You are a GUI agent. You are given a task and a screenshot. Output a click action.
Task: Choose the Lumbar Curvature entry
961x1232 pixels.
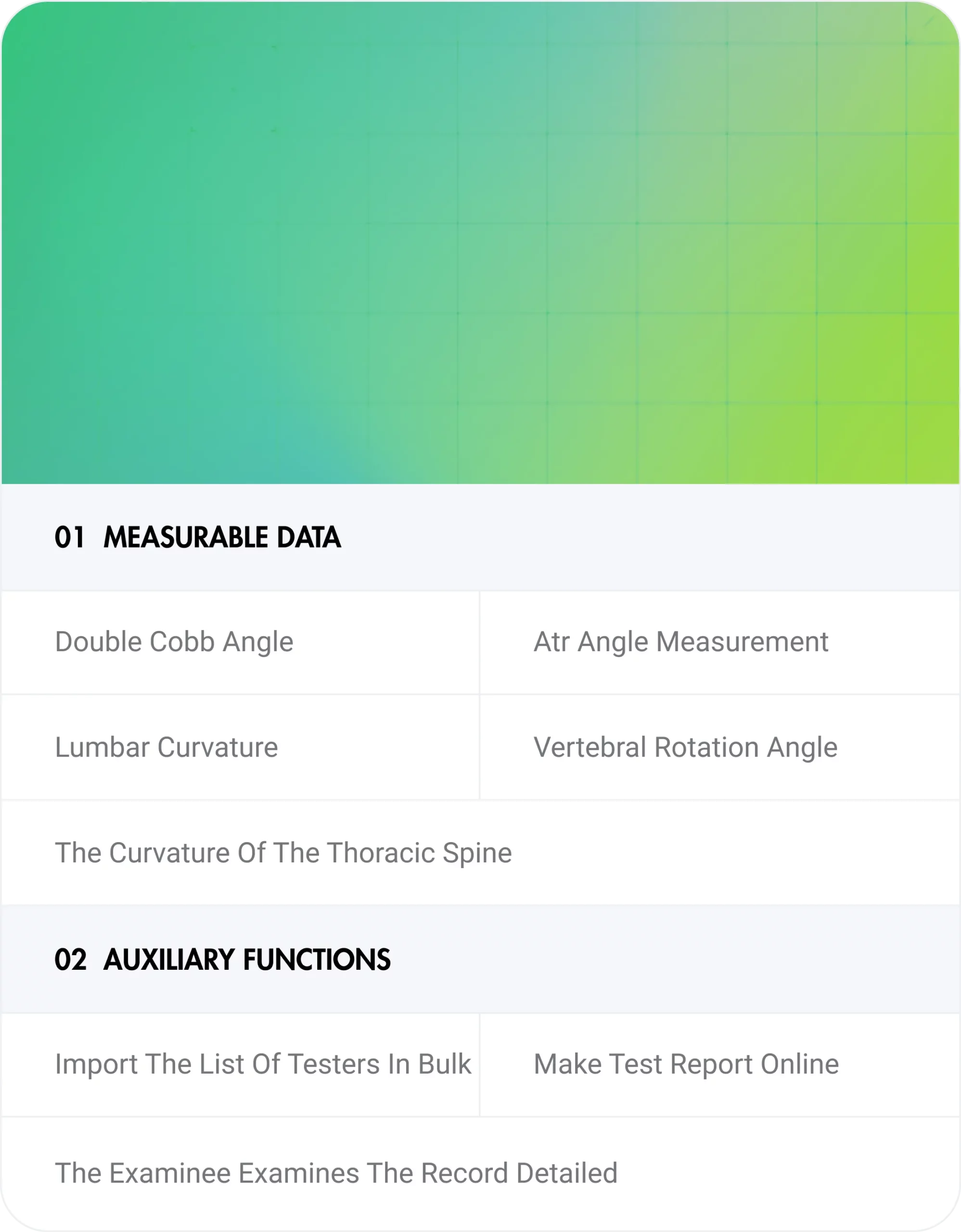pyautogui.click(x=167, y=747)
